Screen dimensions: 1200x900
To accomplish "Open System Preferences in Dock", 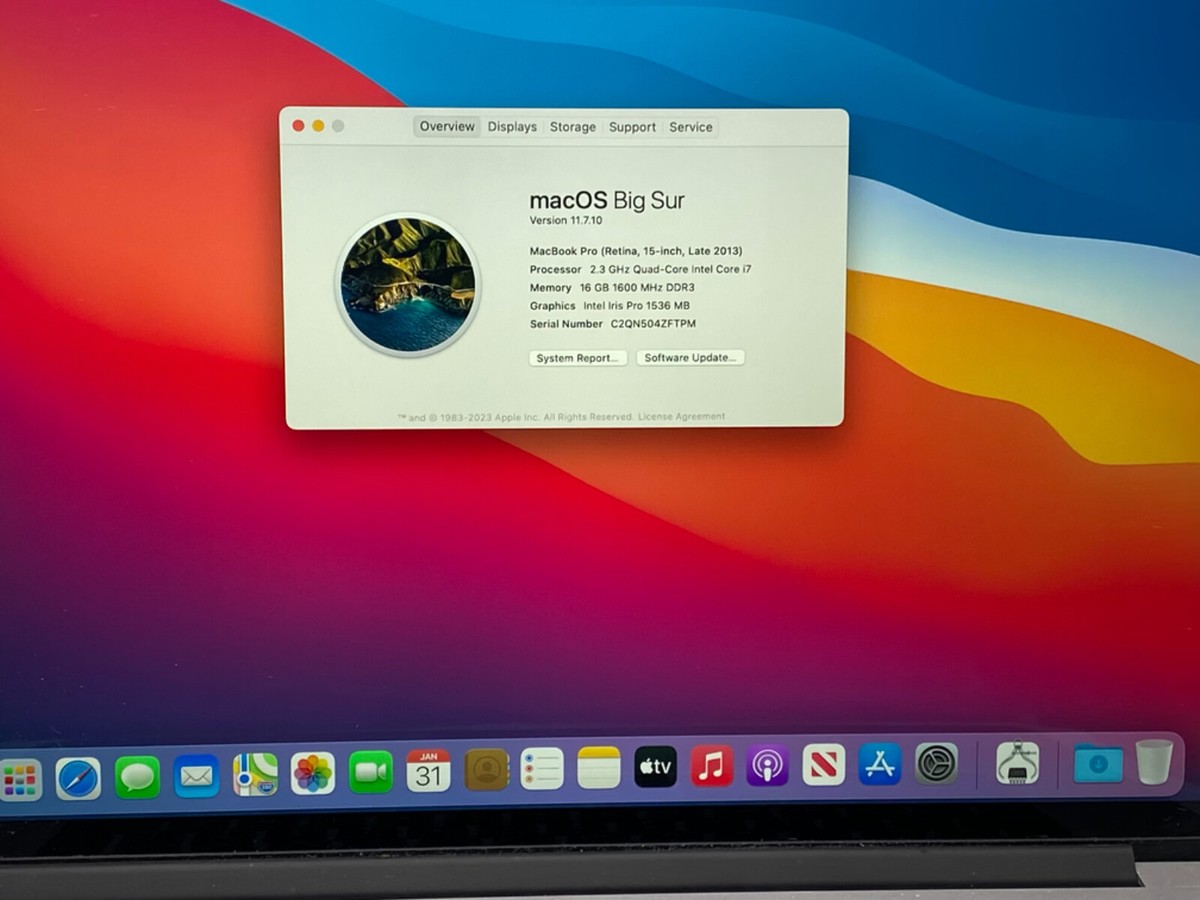I will (936, 763).
